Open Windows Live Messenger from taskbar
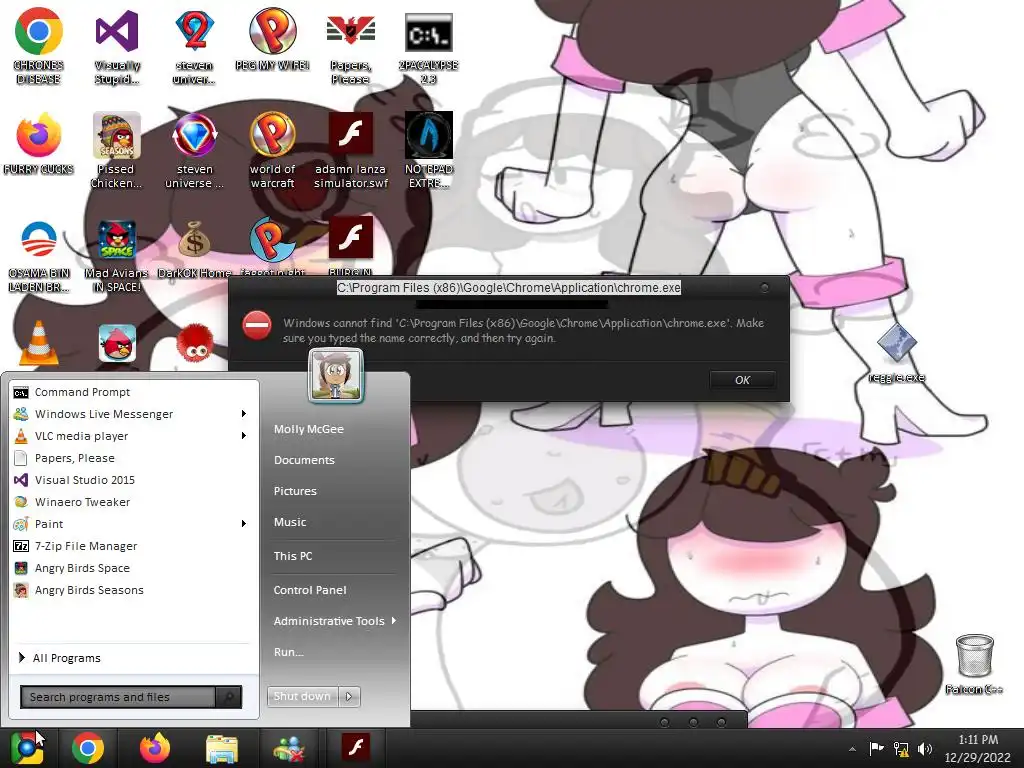Image resolution: width=1024 pixels, height=768 pixels. tap(289, 749)
